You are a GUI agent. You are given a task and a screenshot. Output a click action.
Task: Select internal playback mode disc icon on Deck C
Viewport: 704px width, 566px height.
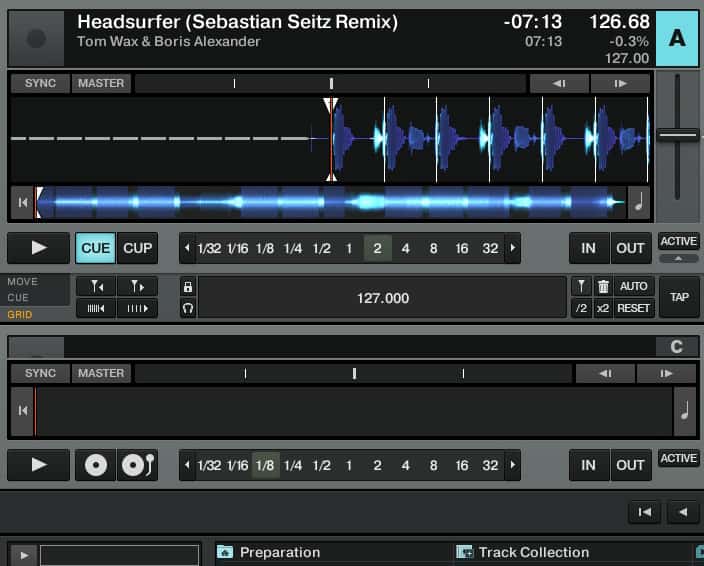[x=96, y=465]
